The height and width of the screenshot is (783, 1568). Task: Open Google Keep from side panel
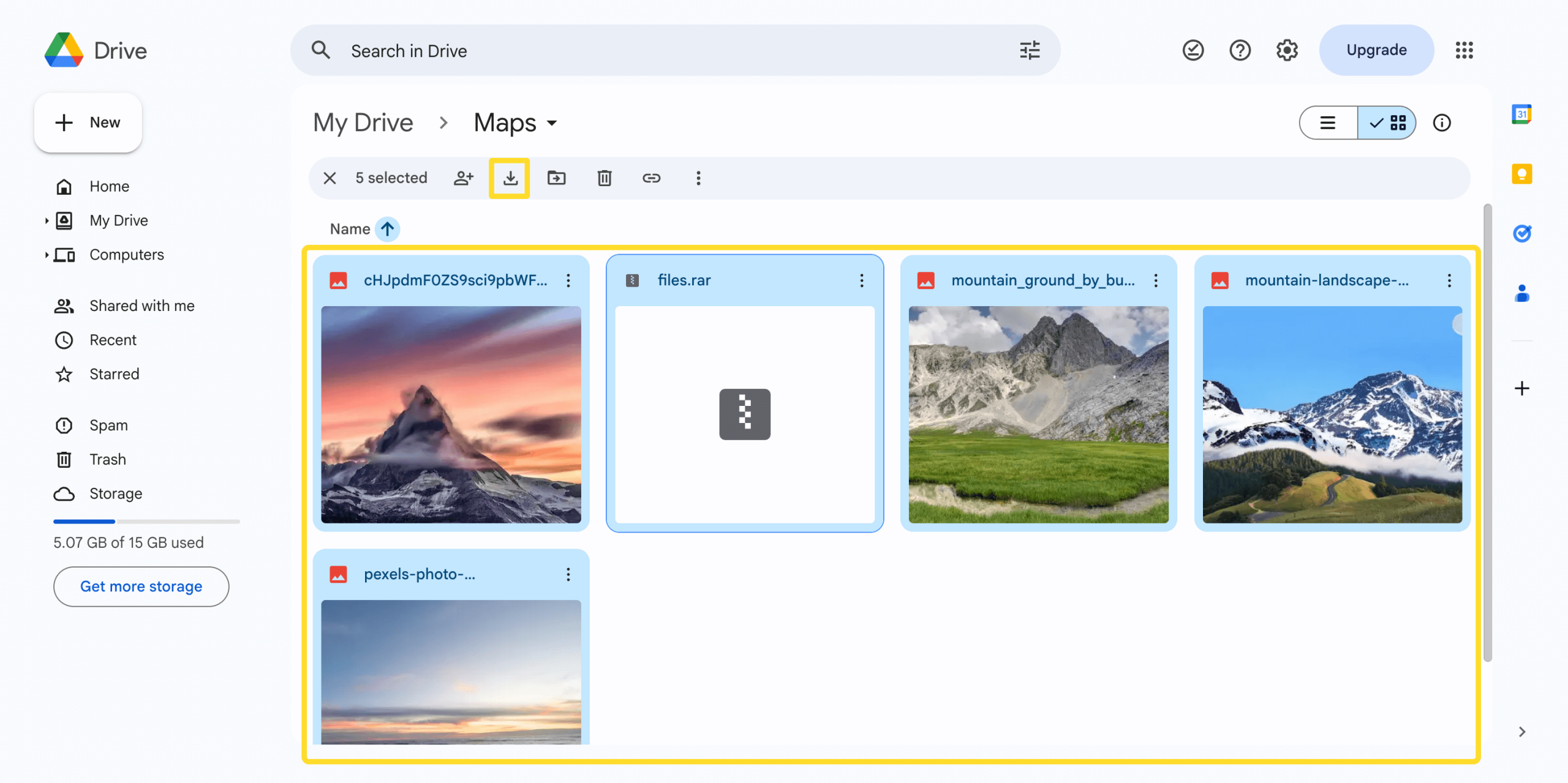click(1521, 174)
